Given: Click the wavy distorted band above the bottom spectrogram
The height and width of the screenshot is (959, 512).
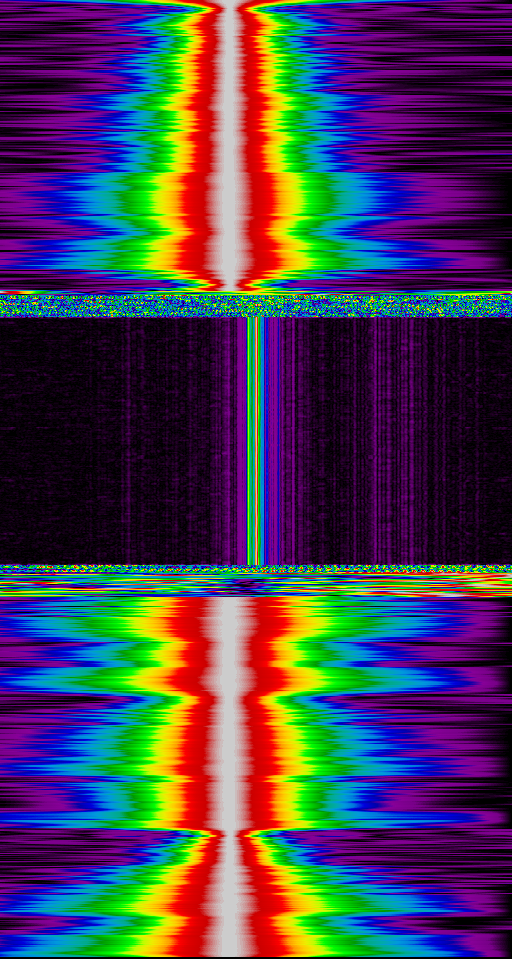Looking at the screenshot, I should [256, 585].
